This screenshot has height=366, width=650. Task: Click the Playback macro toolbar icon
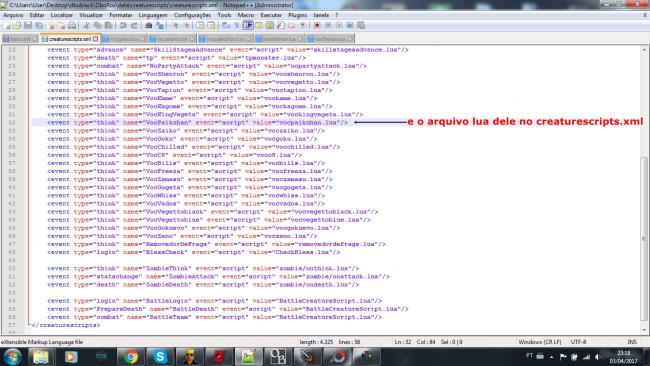[339, 26]
